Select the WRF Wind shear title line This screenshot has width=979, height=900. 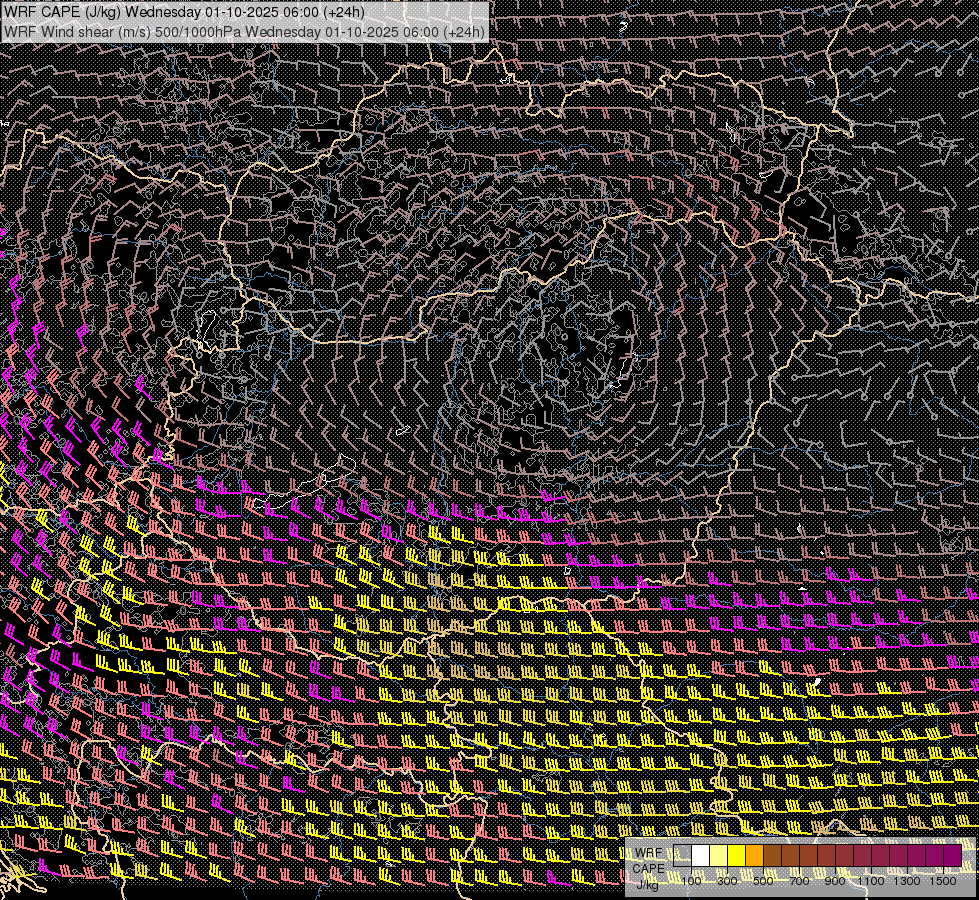click(245, 31)
